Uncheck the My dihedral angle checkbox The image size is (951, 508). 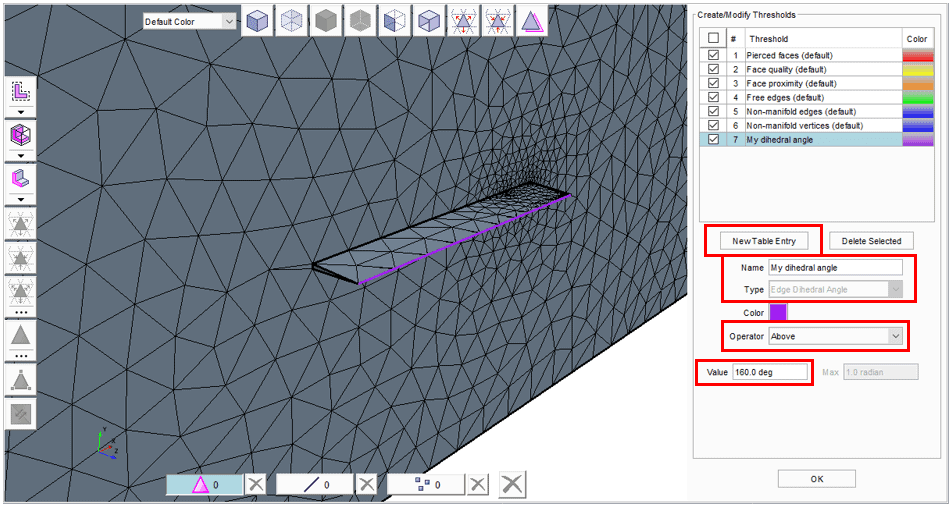pos(713,139)
